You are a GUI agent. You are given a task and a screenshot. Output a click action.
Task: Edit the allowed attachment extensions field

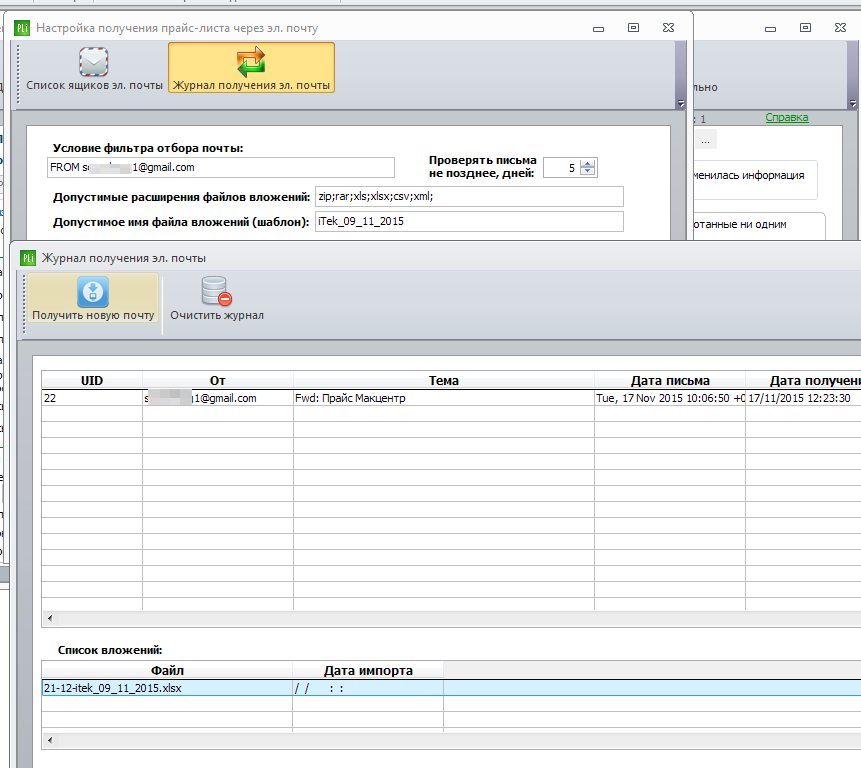tap(469, 197)
